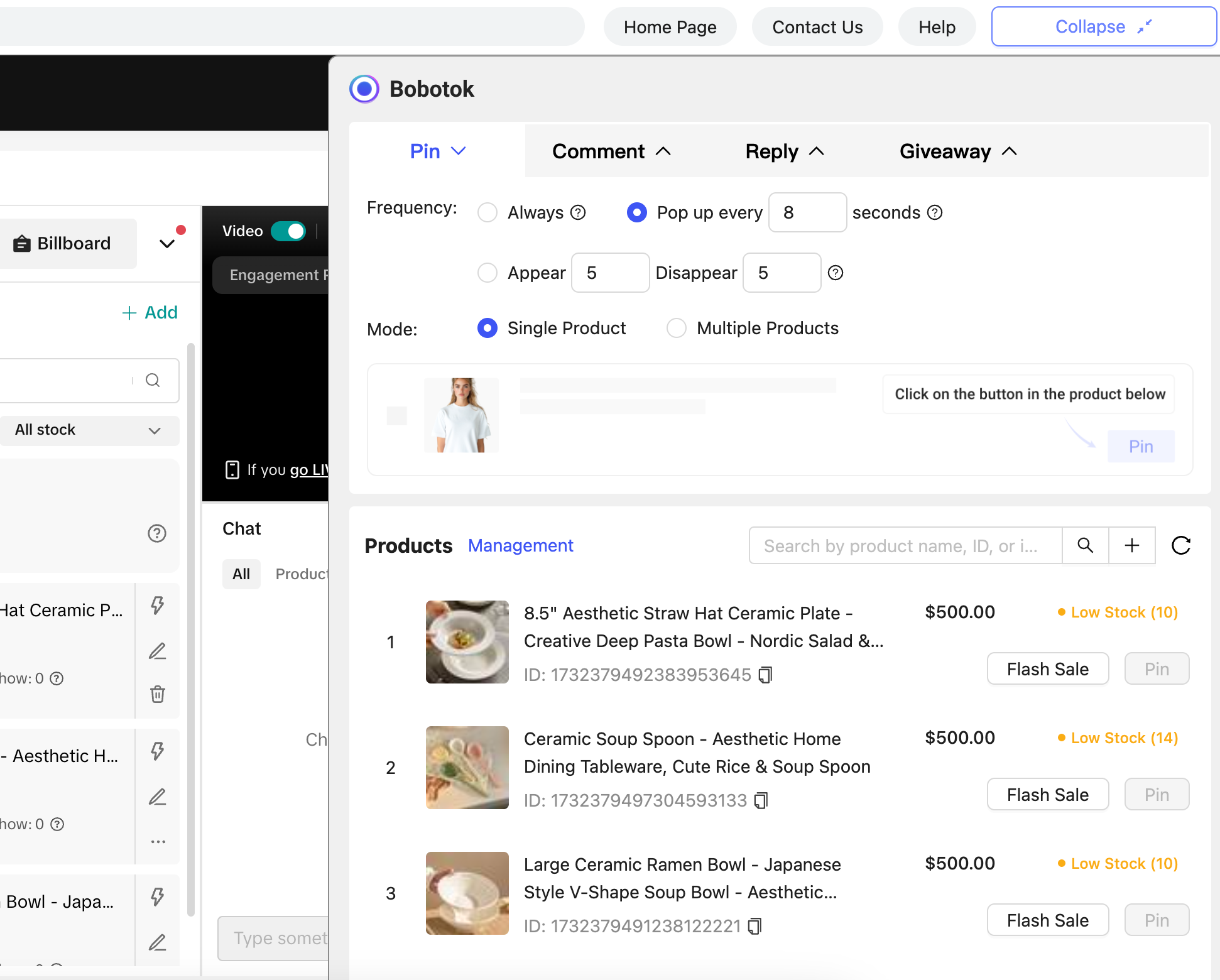Pin the Straw Hat Ceramic Plate product
This screenshot has width=1220, height=980.
pyautogui.click(x=1157, y=669)
